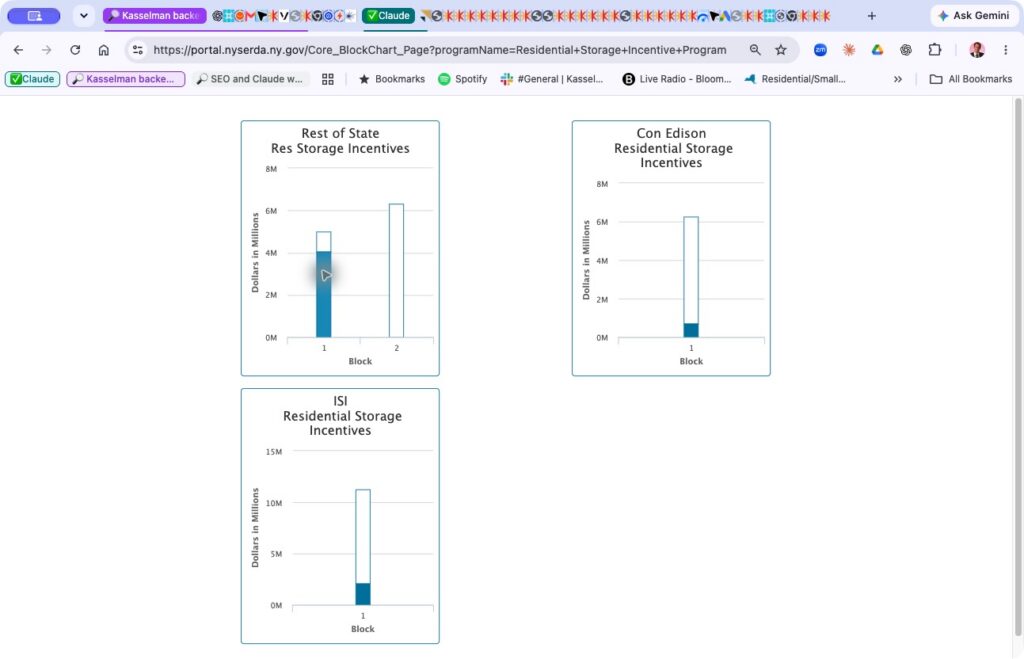The width and height of the screenshot is (1024, 659).
Task: Click the ISI Block 1 filled bar segment
Action: 363,594
